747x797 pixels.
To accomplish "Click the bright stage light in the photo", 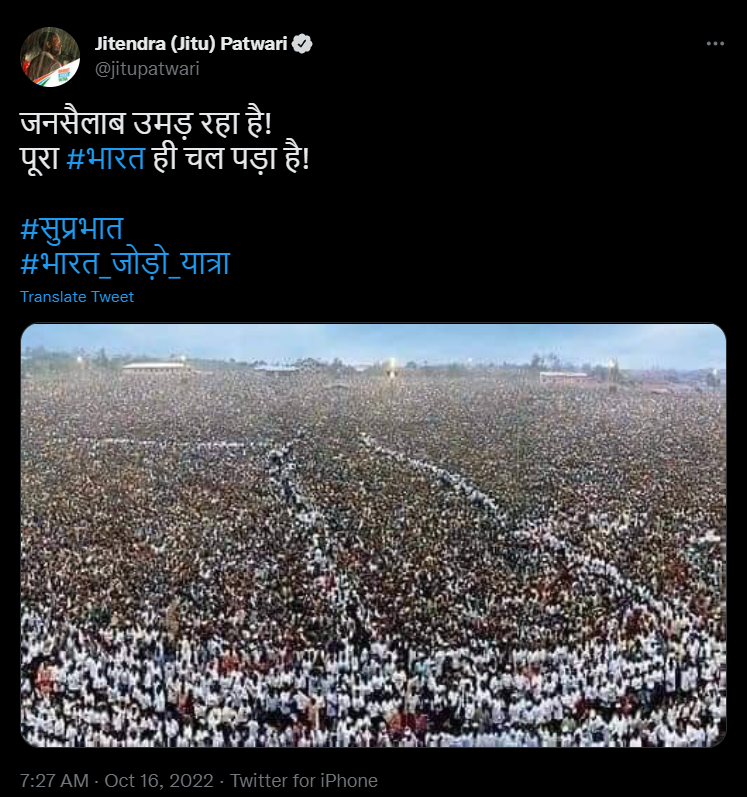I will [392, 367].
